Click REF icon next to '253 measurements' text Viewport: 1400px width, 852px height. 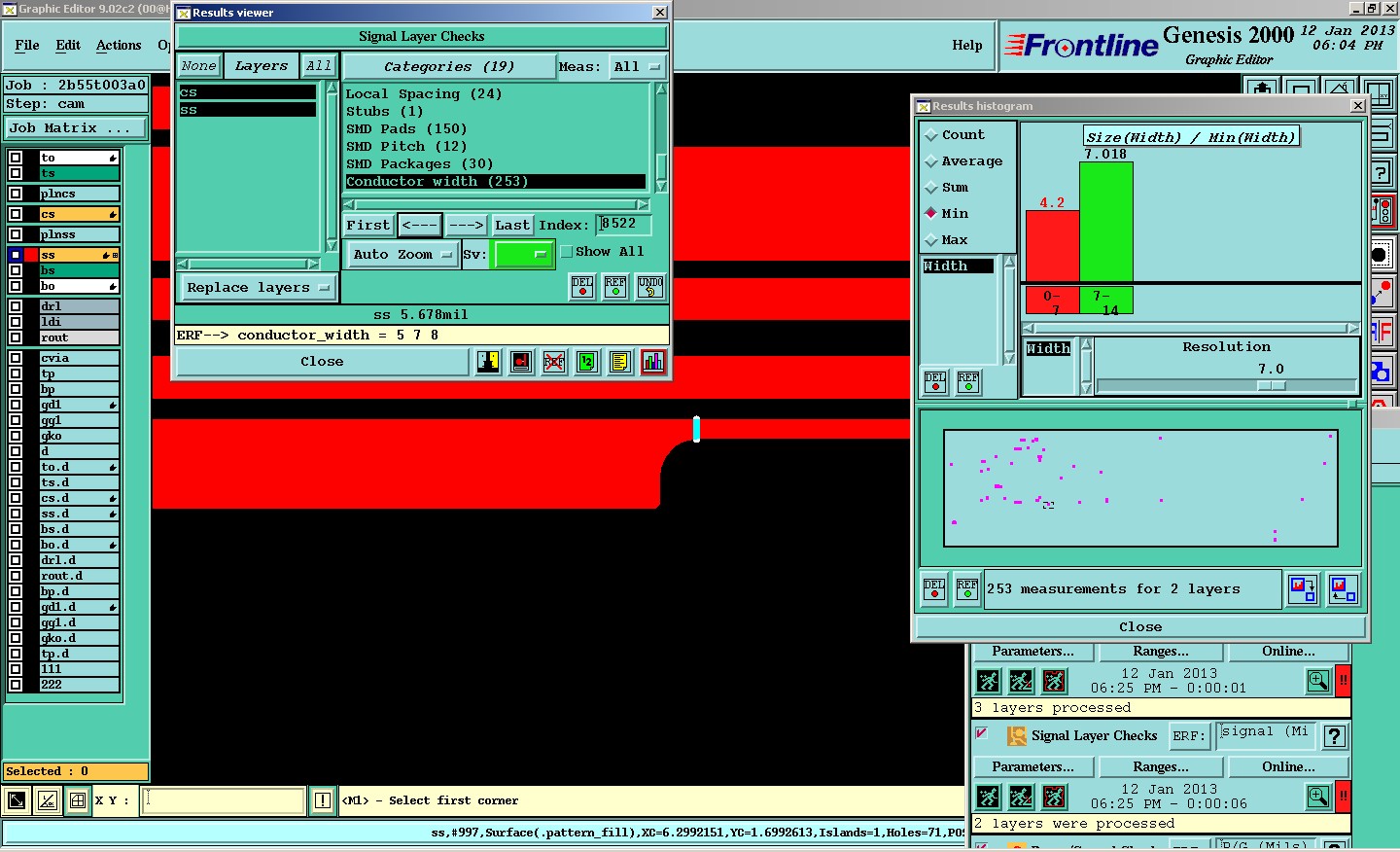967,589
